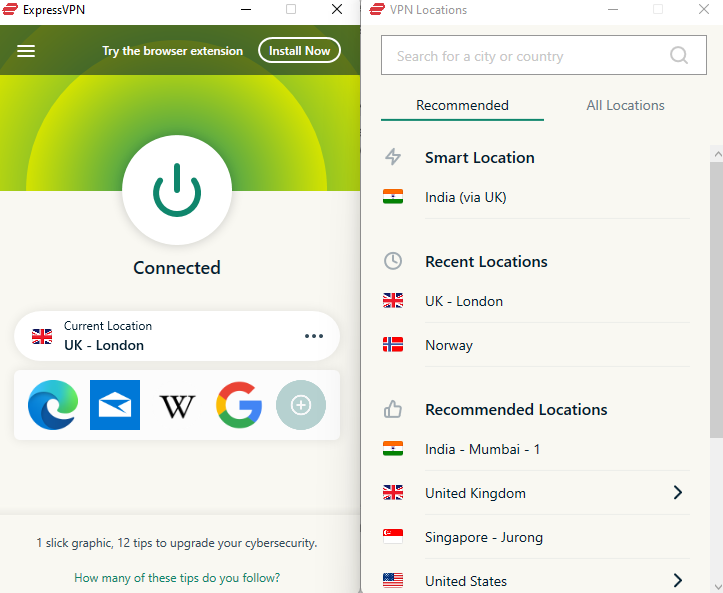Expand the United States locations chevron
The width and height of the screenshot is (723, 593).
(x=677, y=580)
